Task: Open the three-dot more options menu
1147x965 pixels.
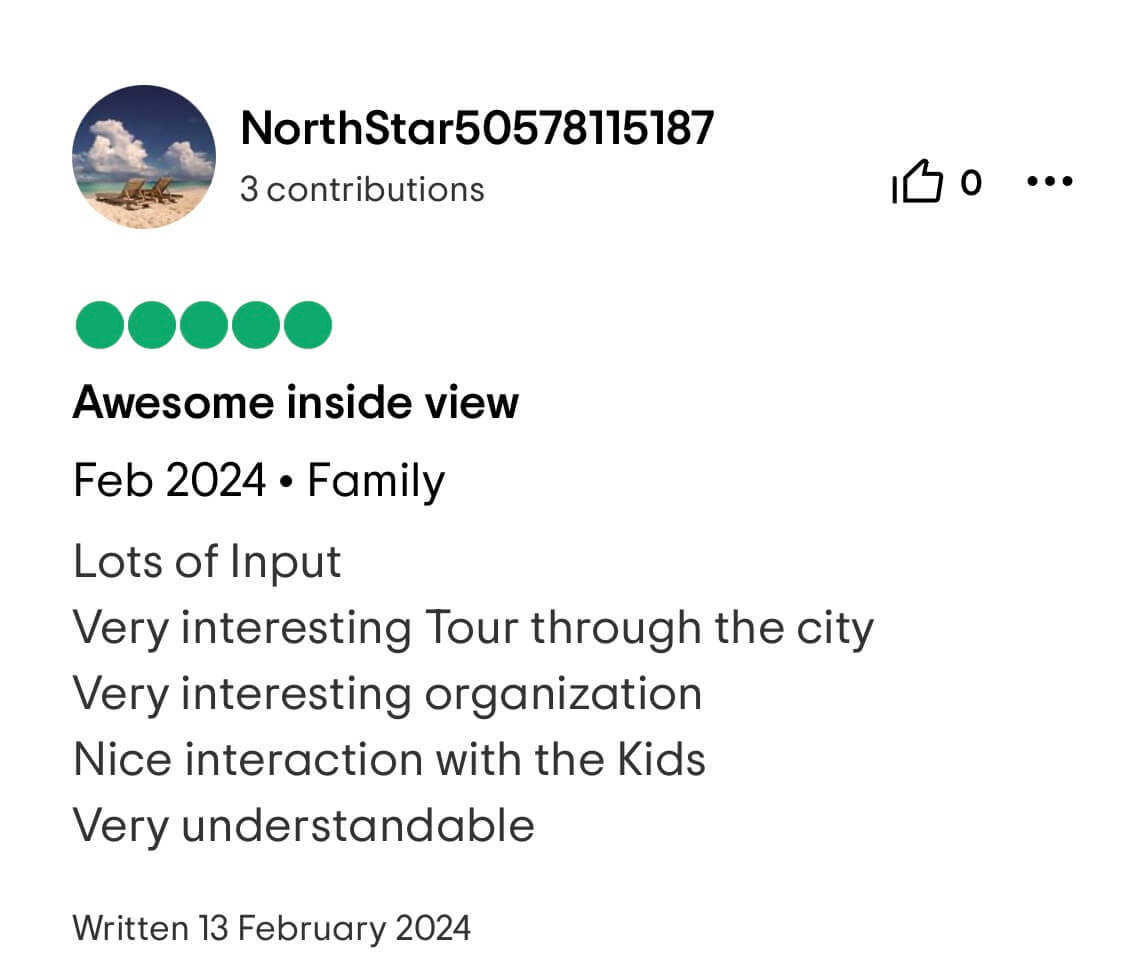Action: coord(1050,183)
